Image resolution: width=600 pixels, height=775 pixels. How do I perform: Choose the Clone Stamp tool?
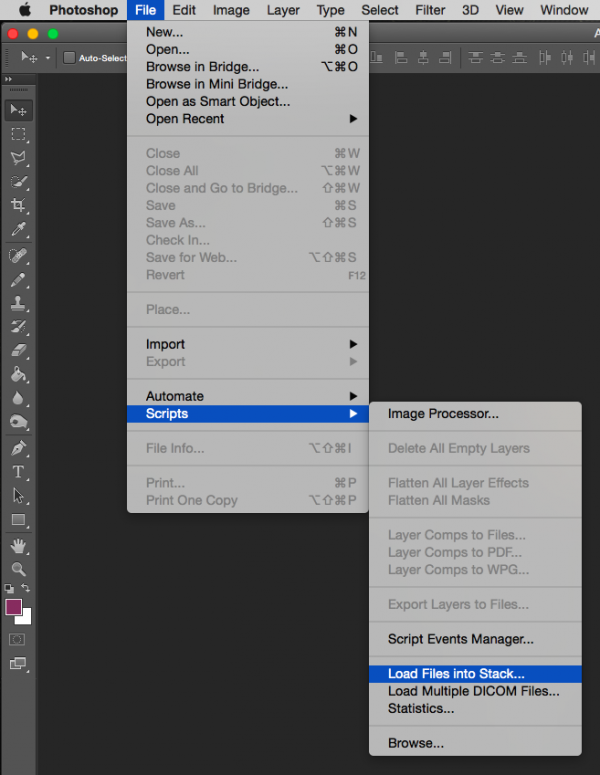point(18,303)
